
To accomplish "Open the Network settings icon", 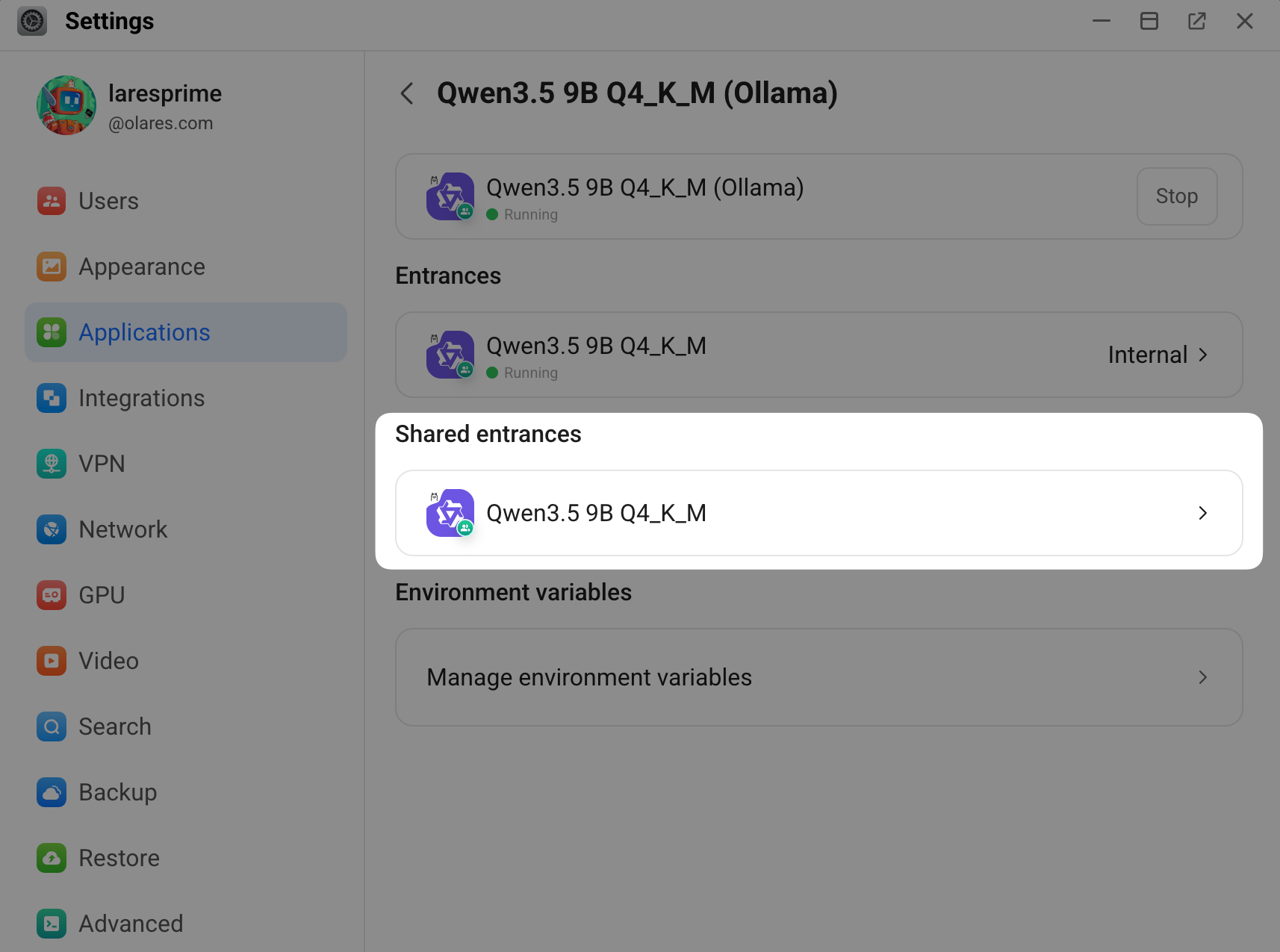I will 51,529.
